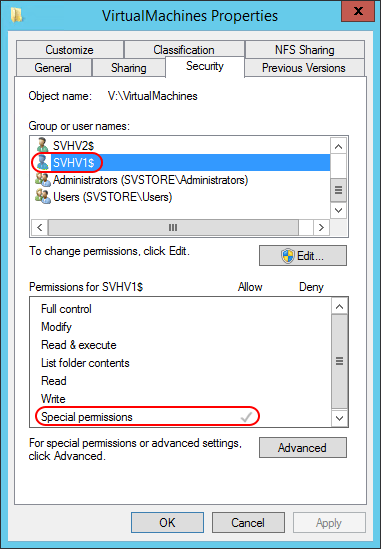
Task: Click the SVHV1$ user icon
Action: click(x=43, y=162)
